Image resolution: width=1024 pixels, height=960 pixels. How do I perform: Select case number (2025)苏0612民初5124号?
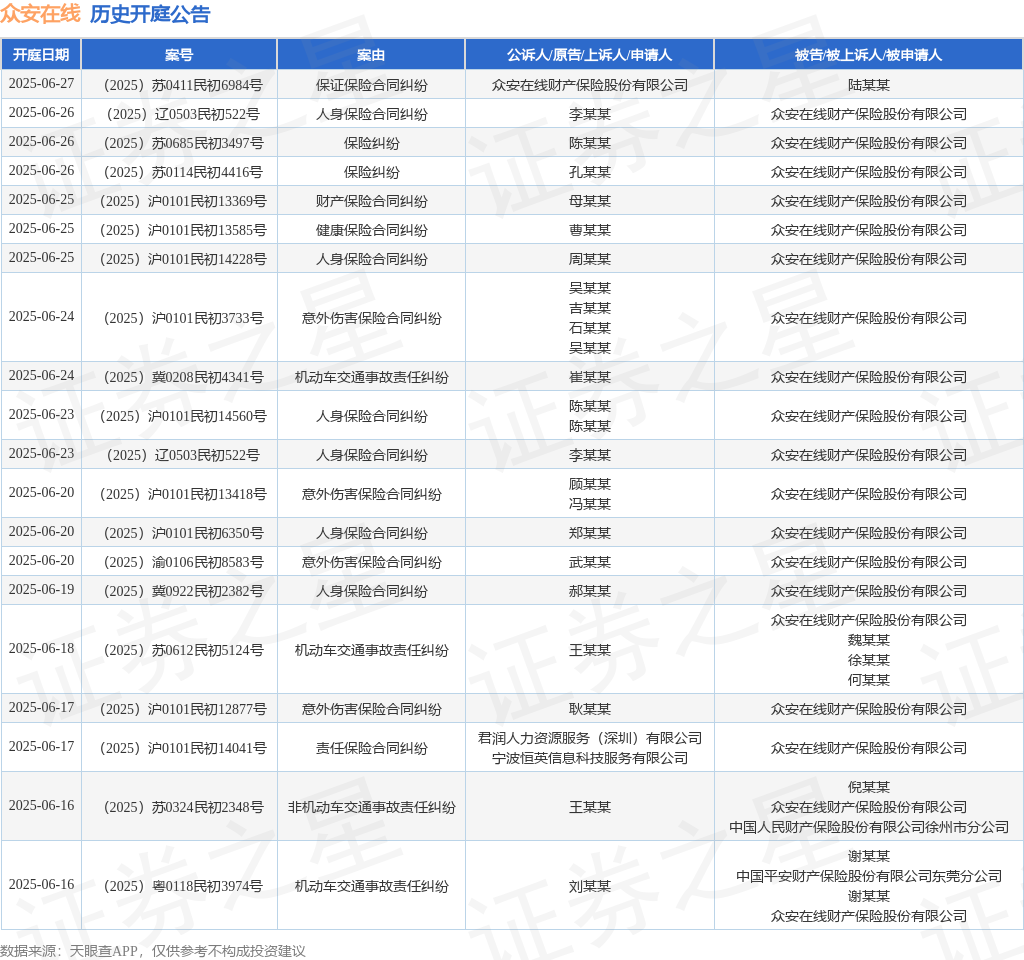[179, 650]
